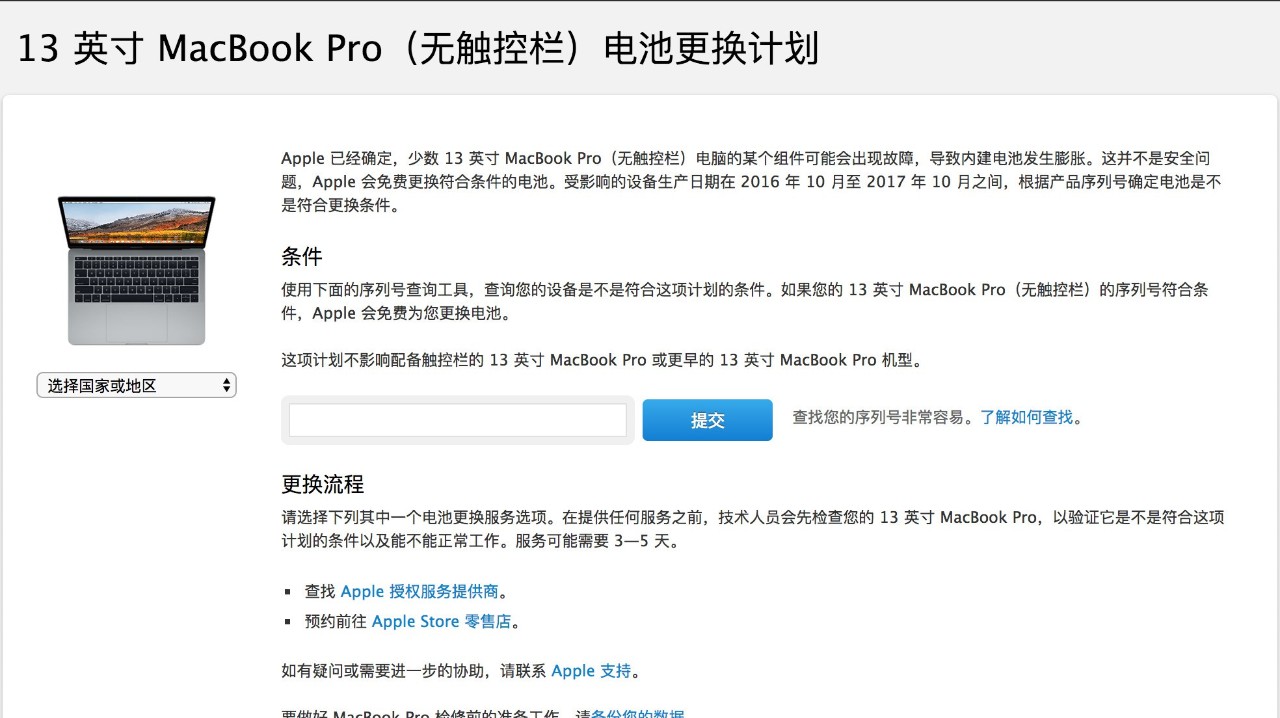Viewport: 1280px width, 718px height.
Task: Click the paragraph starting with 请选择下列其中一个
Action: 752,529
